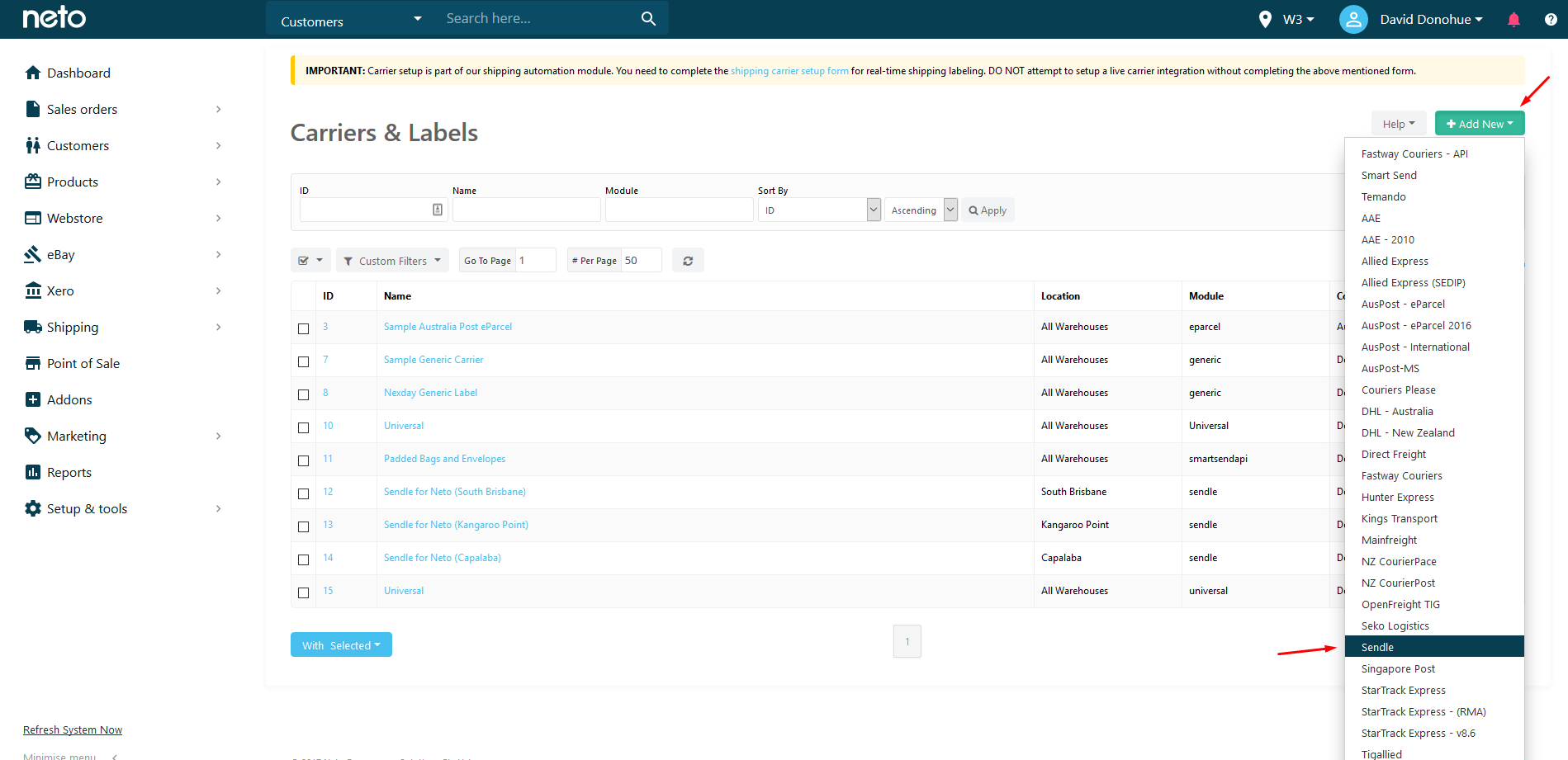Open the shipping carrier setup form link
Viewport: 1568px width, 760px height.
[789, 71]
